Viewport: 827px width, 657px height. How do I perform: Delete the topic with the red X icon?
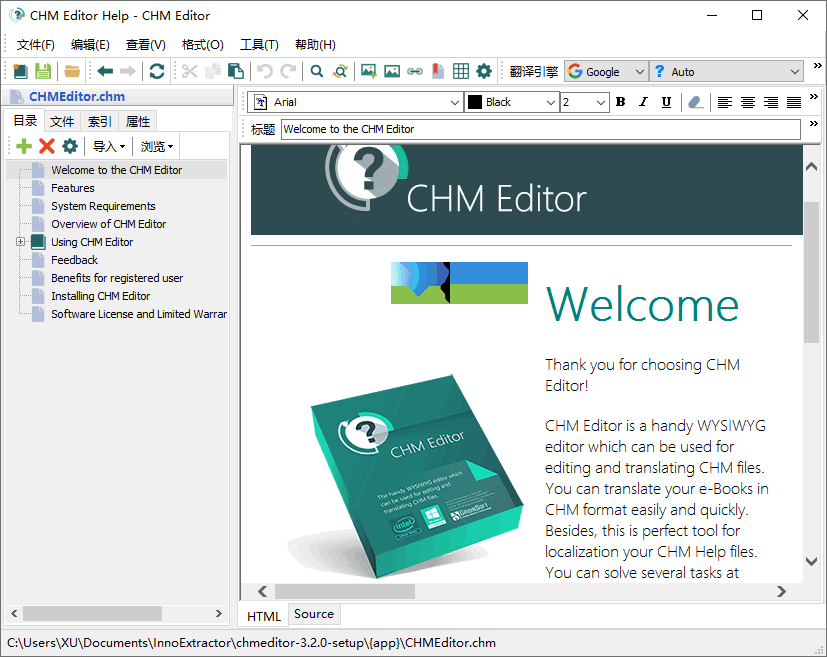(47, 146)
